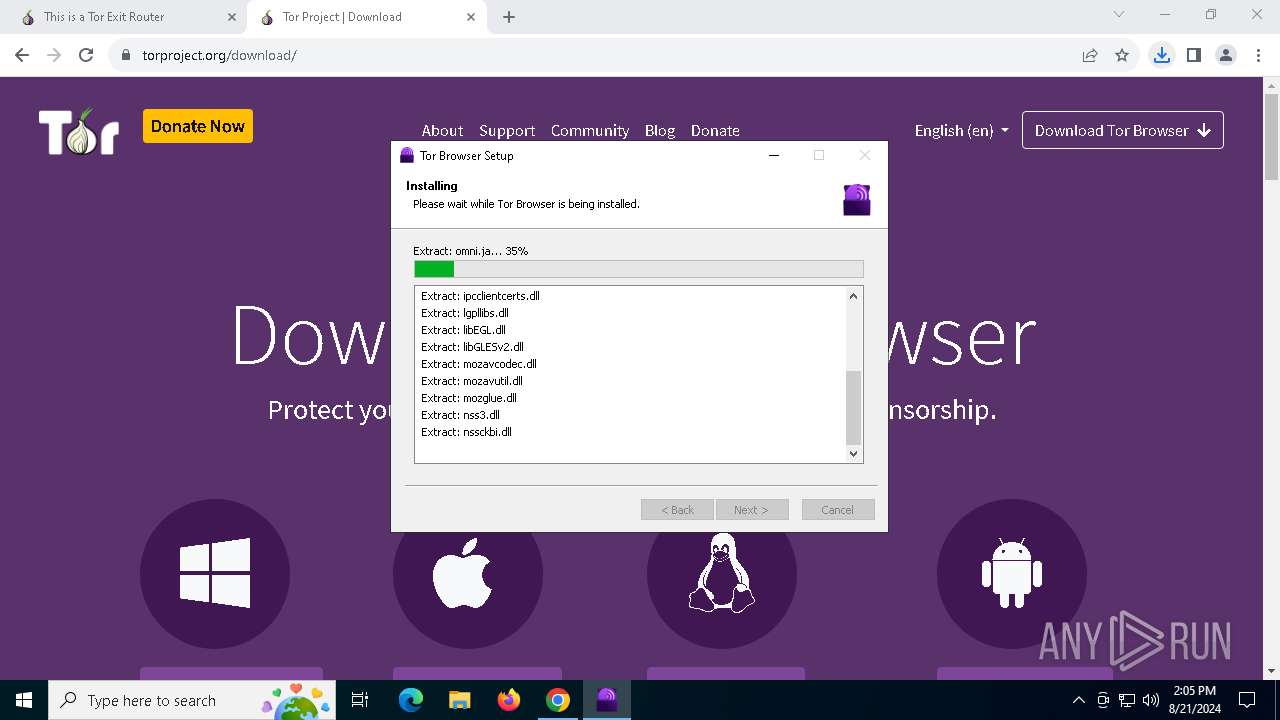Open Community menu item

point(590,130)
